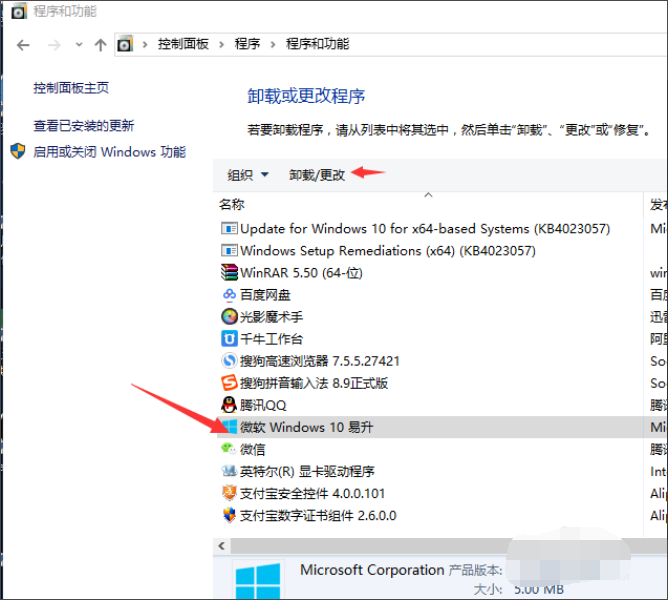Image resolution: width=668 pixels, height=600 pixels.
Task: Click the 卸载/更改 toolbar button
Action: tap(317, 175)
